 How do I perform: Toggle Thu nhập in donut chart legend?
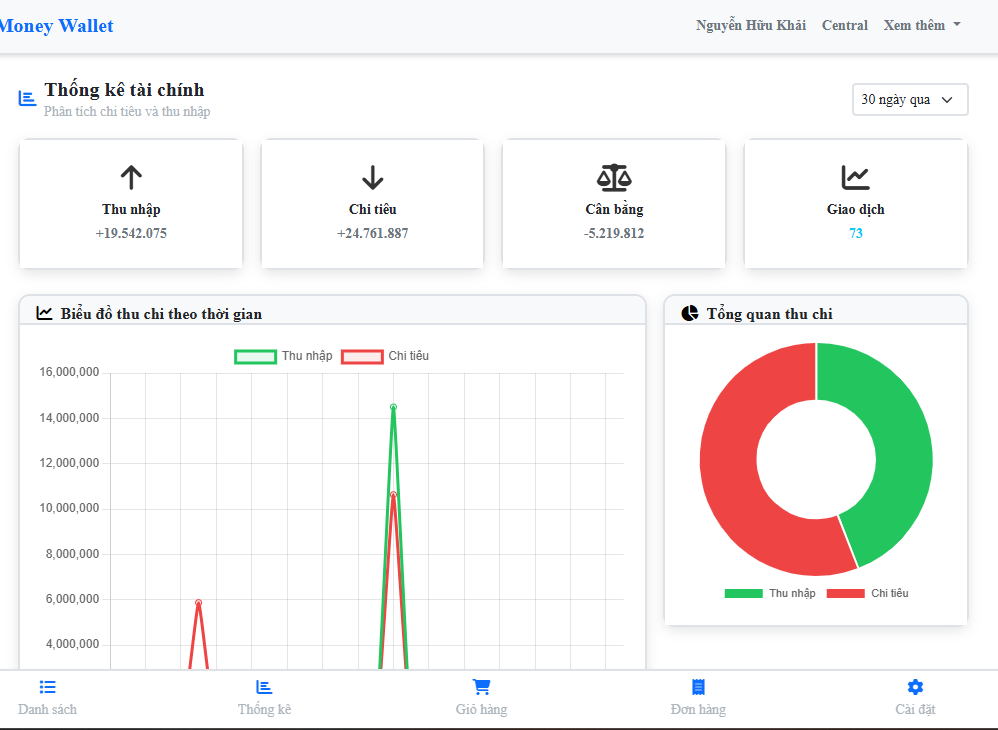coord(769,593)
